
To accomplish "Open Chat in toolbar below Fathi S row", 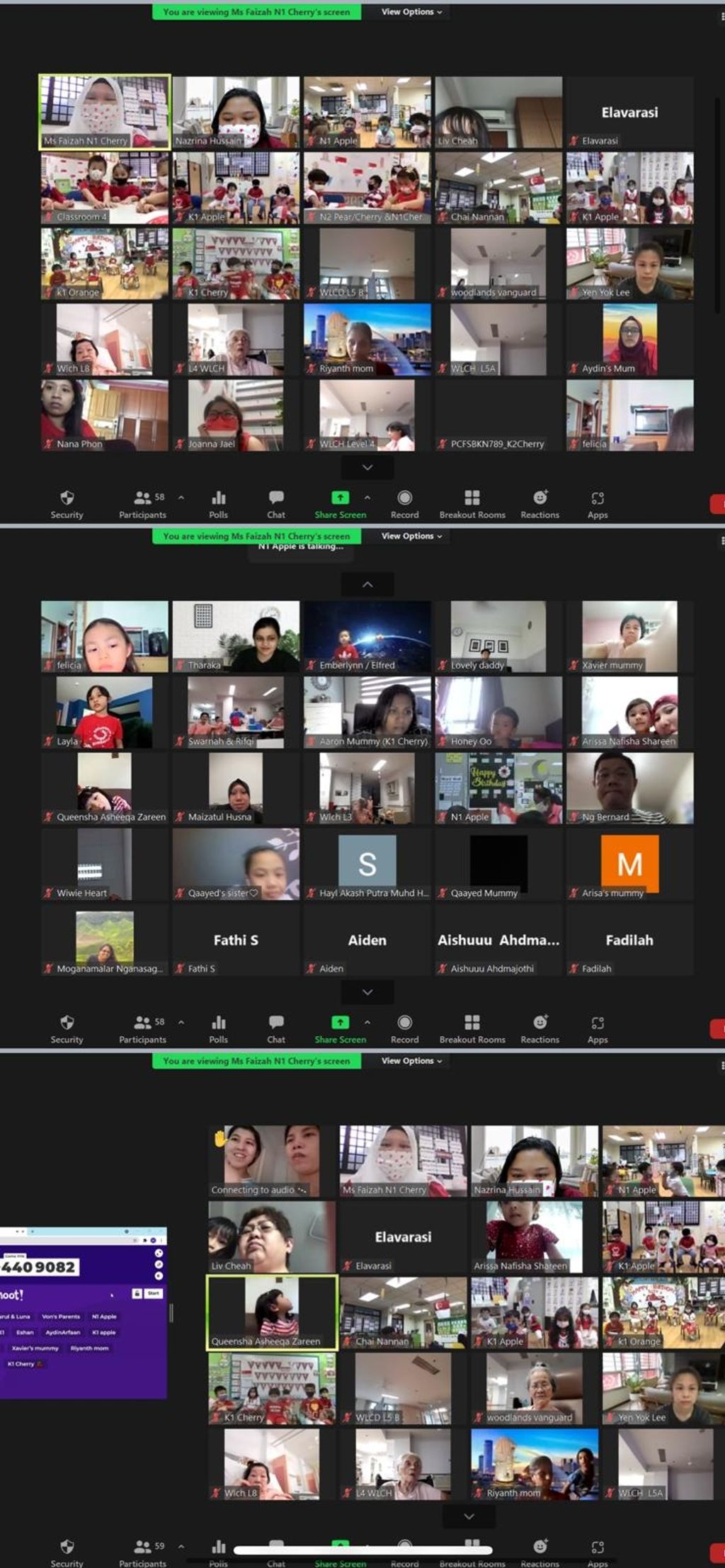I will coord(276,1029).
